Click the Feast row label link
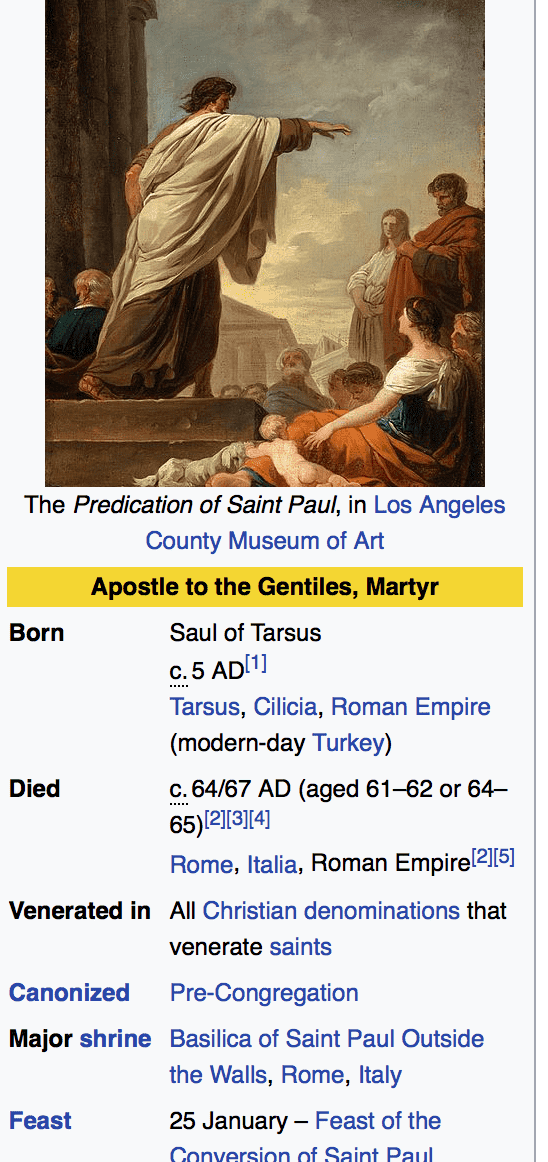This screenshot has height=1162, width=548. 40,1121
